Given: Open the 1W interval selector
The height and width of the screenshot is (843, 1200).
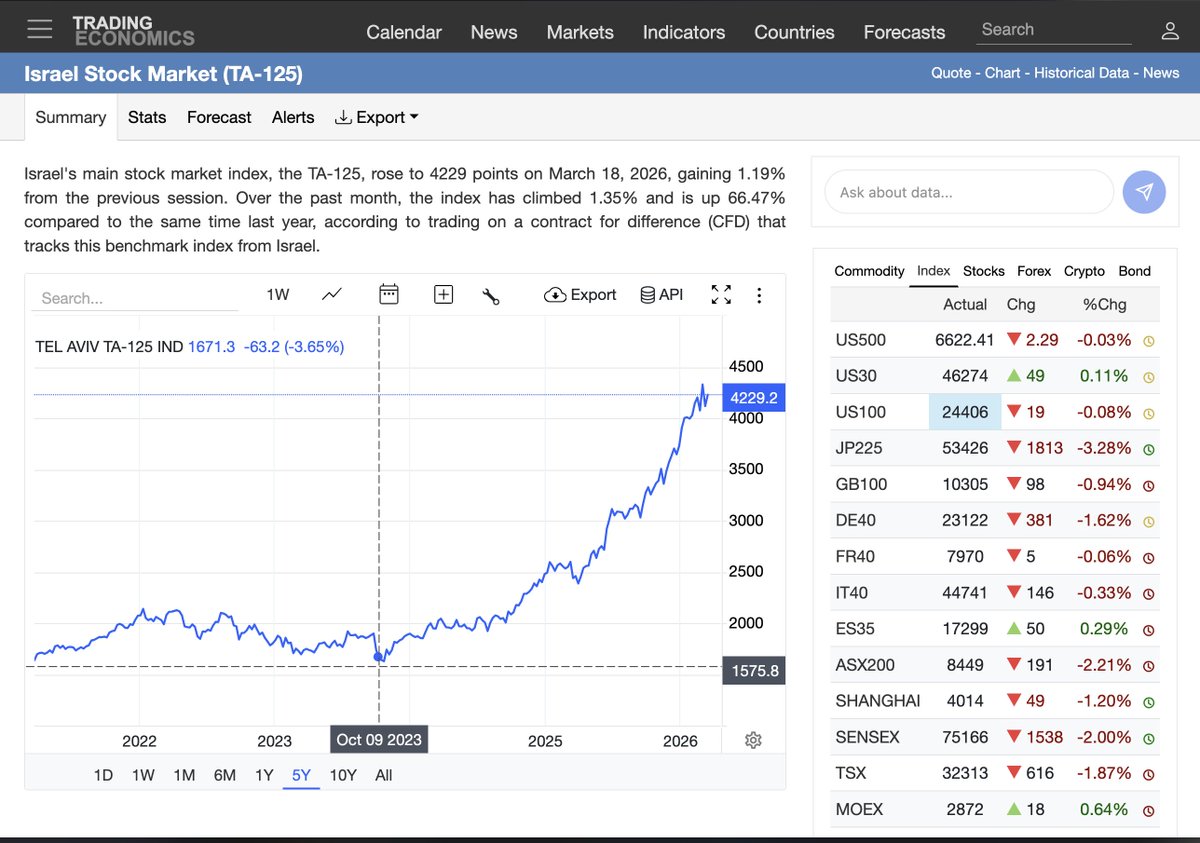Looking at the screenshot, I should pyautogui.click(x=278, y=294).
